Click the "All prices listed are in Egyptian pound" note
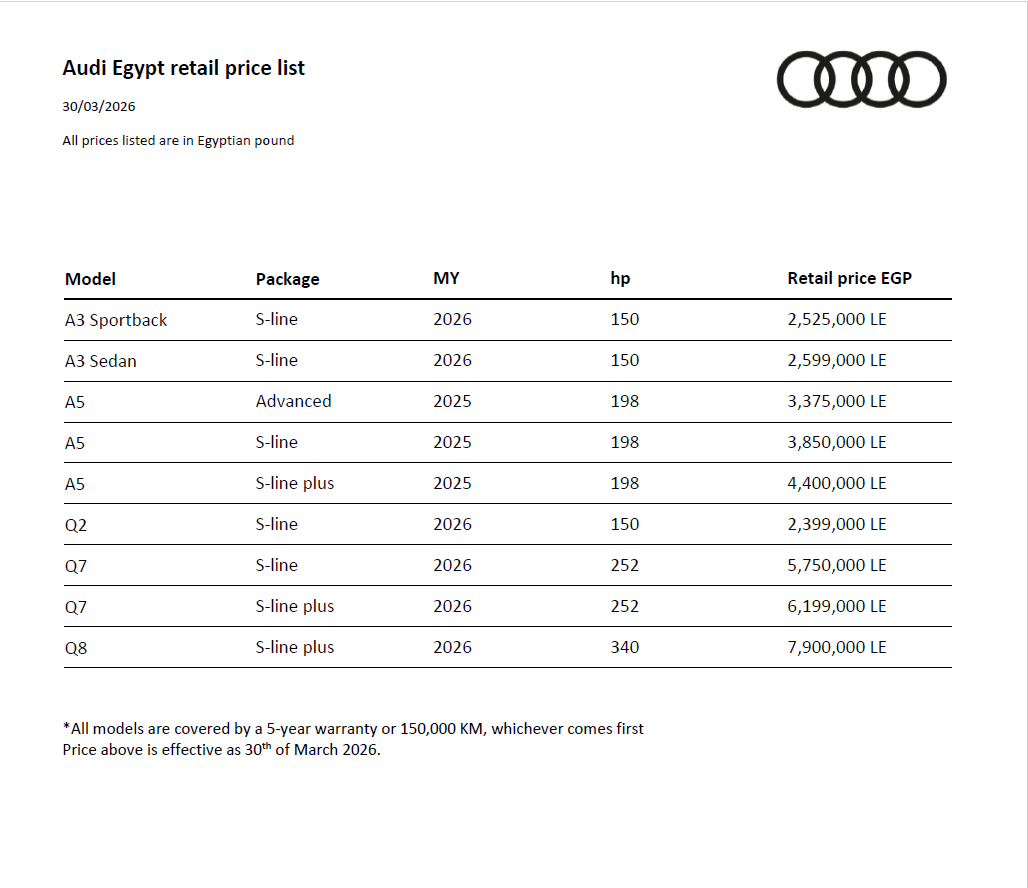Viewport: 1028px width, 888px height. [x=178, y=141]
